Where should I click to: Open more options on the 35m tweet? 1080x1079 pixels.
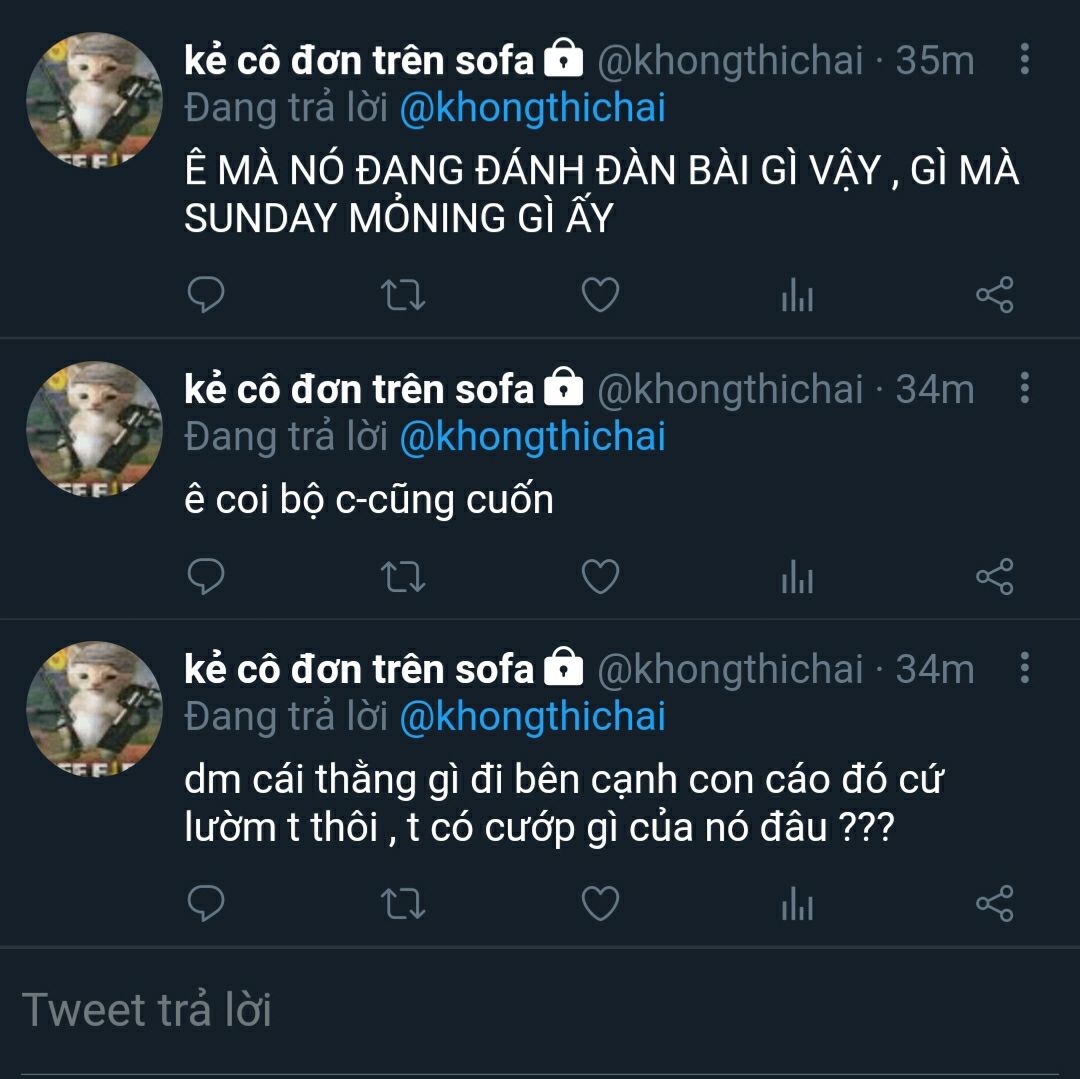(x=1025, y=59)
